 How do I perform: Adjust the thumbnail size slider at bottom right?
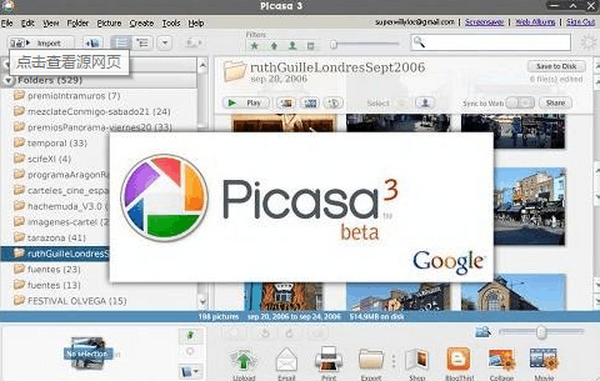coord(541,332)
